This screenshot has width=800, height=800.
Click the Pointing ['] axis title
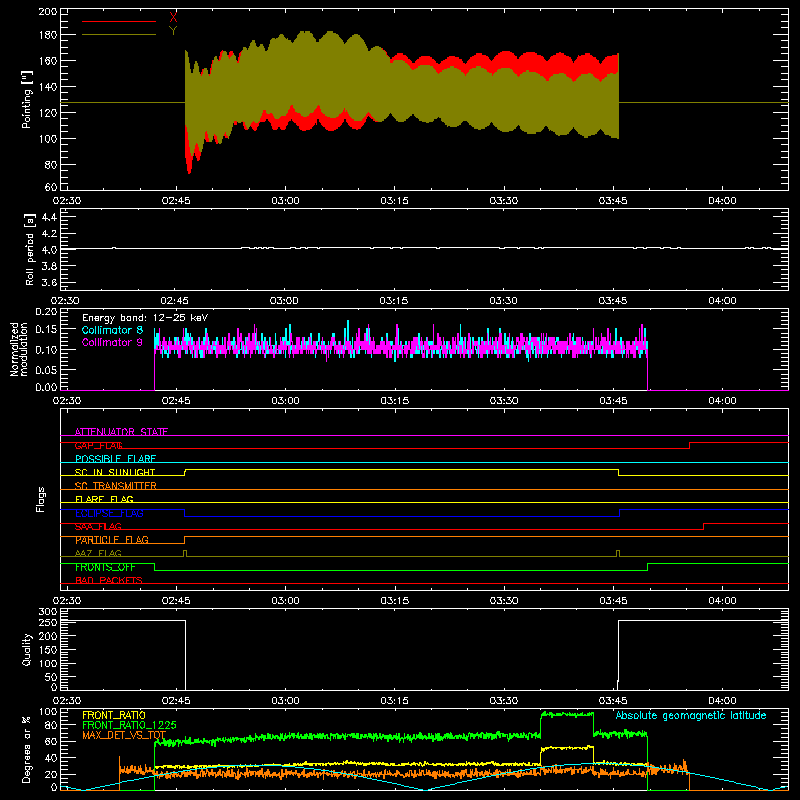click(27, 99)
